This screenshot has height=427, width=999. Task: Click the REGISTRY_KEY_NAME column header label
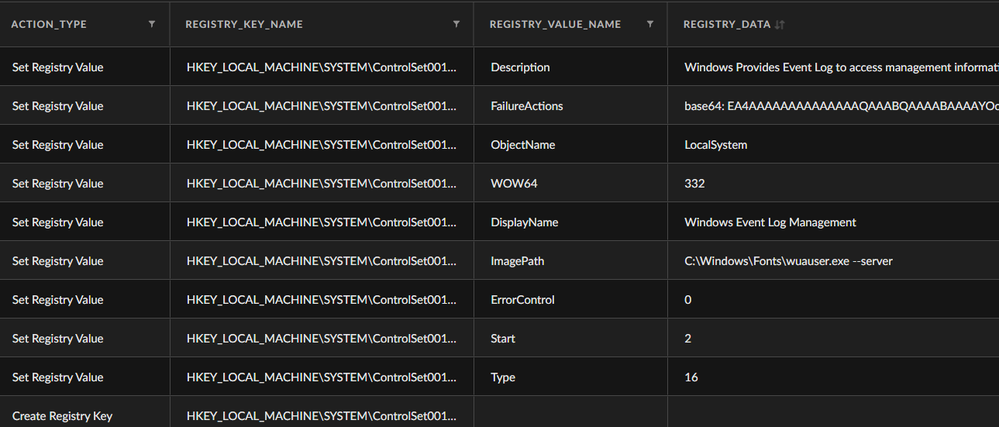coord(244,24)
